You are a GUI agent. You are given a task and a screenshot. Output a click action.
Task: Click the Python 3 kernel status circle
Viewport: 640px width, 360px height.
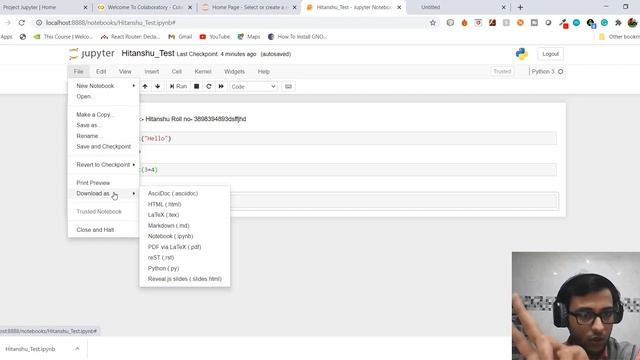[x=560, y=71]
